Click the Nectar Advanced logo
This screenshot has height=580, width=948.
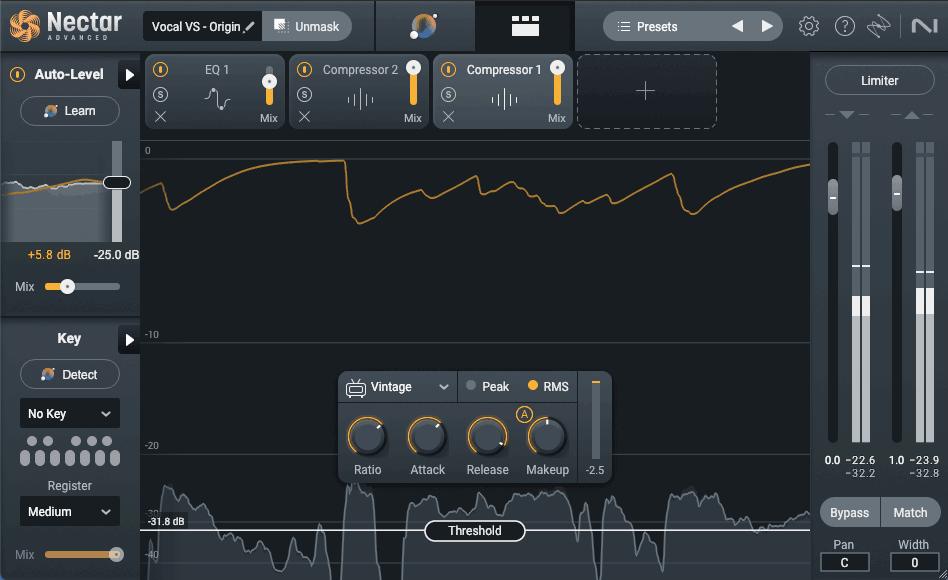[x=66, y=26]
